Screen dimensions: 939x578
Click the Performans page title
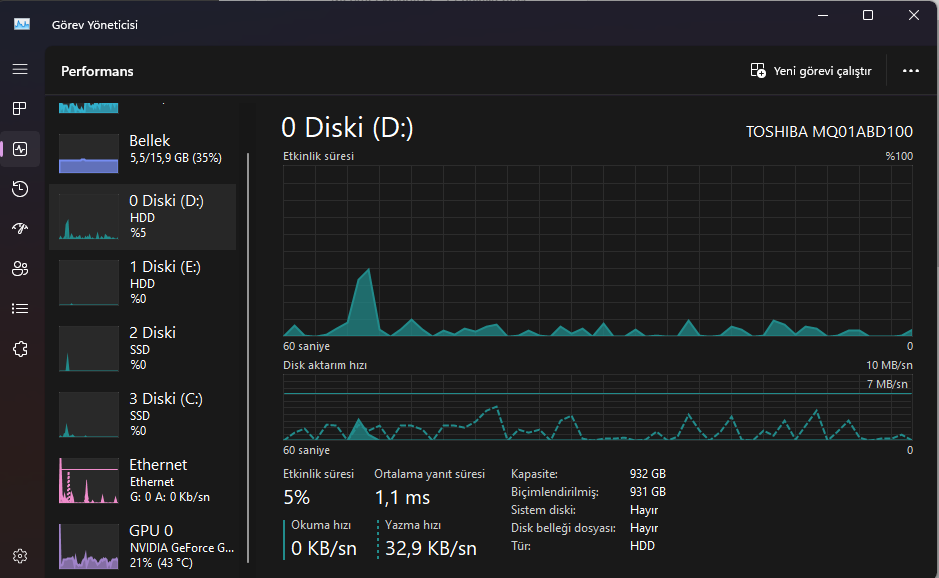(97, 71)
